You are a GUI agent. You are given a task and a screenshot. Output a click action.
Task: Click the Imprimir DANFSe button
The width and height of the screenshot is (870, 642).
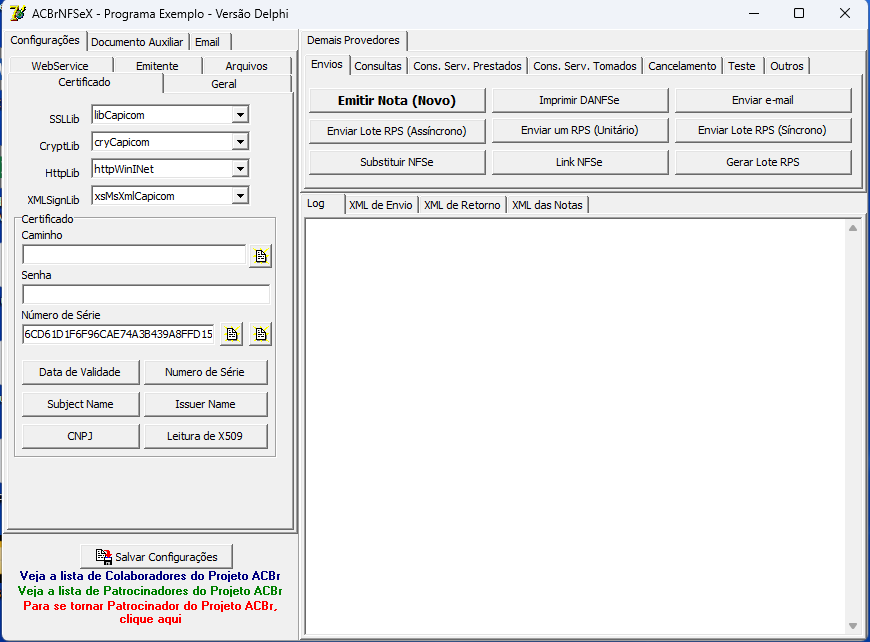tap(579, 100)
